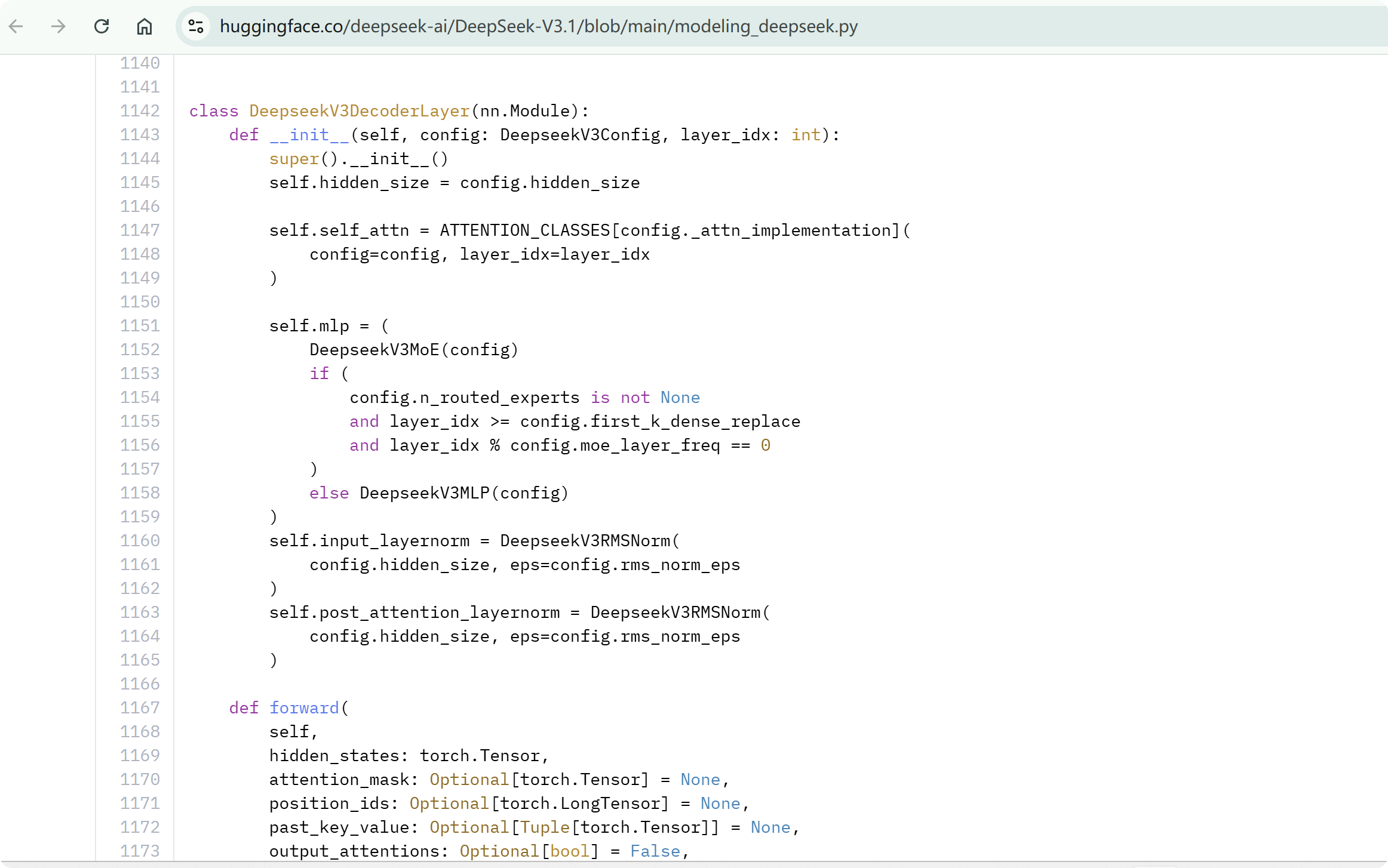Screen dimensions: 1388x868
Task: Click the forward function name
Action: pyautogui.click(x=304, y=708)
